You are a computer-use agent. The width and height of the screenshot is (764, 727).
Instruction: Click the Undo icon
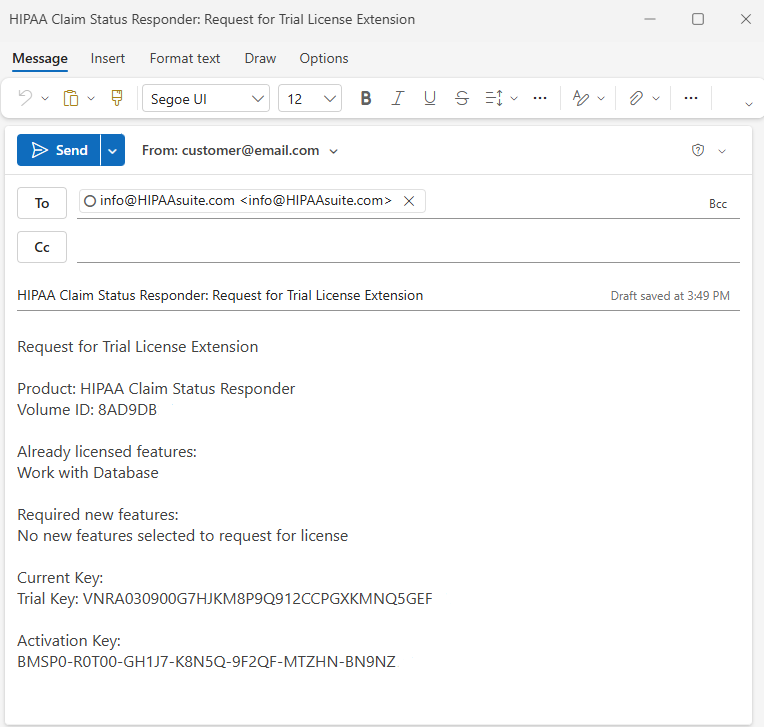click(25, 98)
